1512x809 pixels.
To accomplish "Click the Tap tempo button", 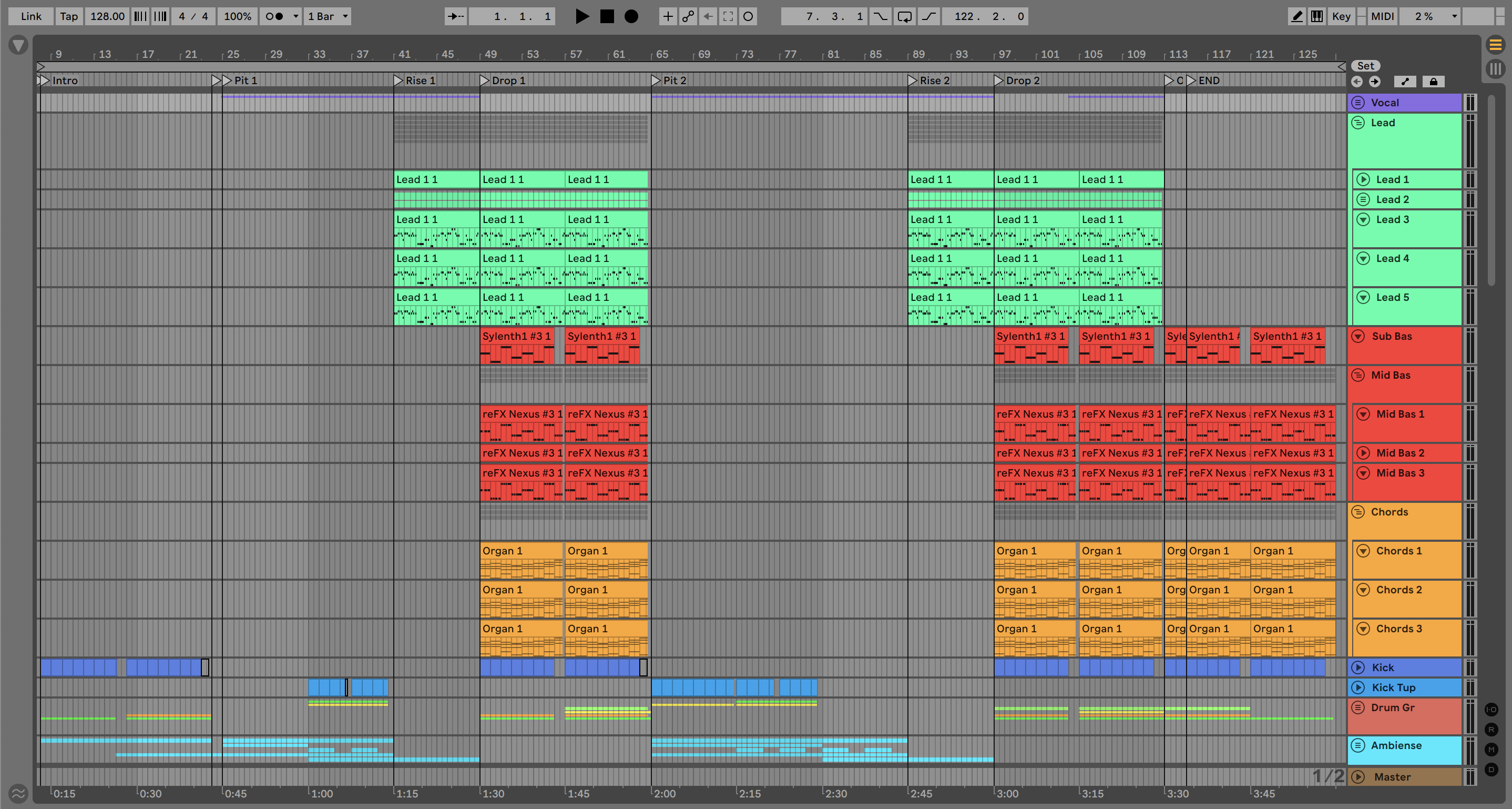I will click(x=69, y=16).
